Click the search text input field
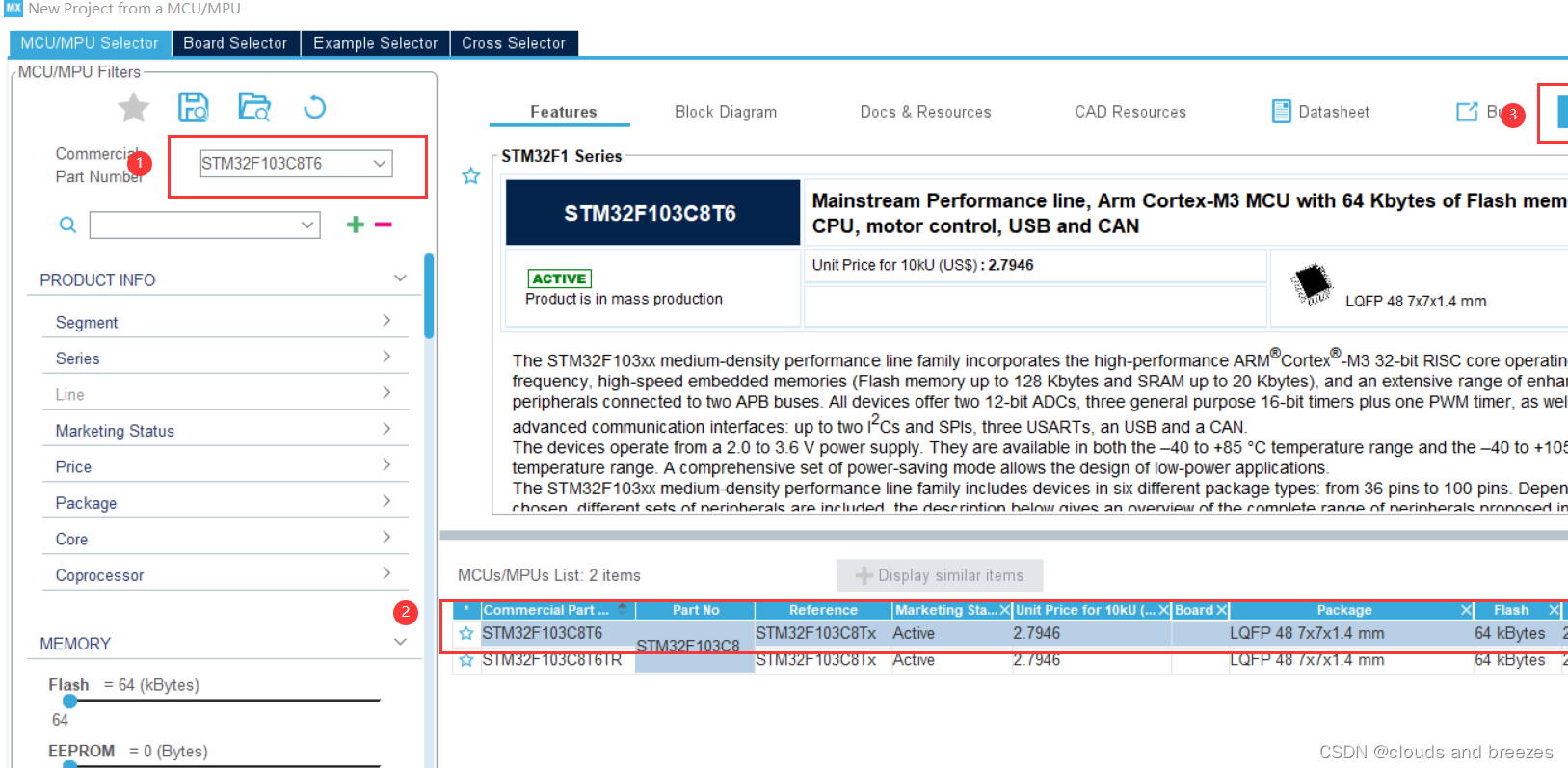Viewport: 1568px width, 768px height. [195, 225]
